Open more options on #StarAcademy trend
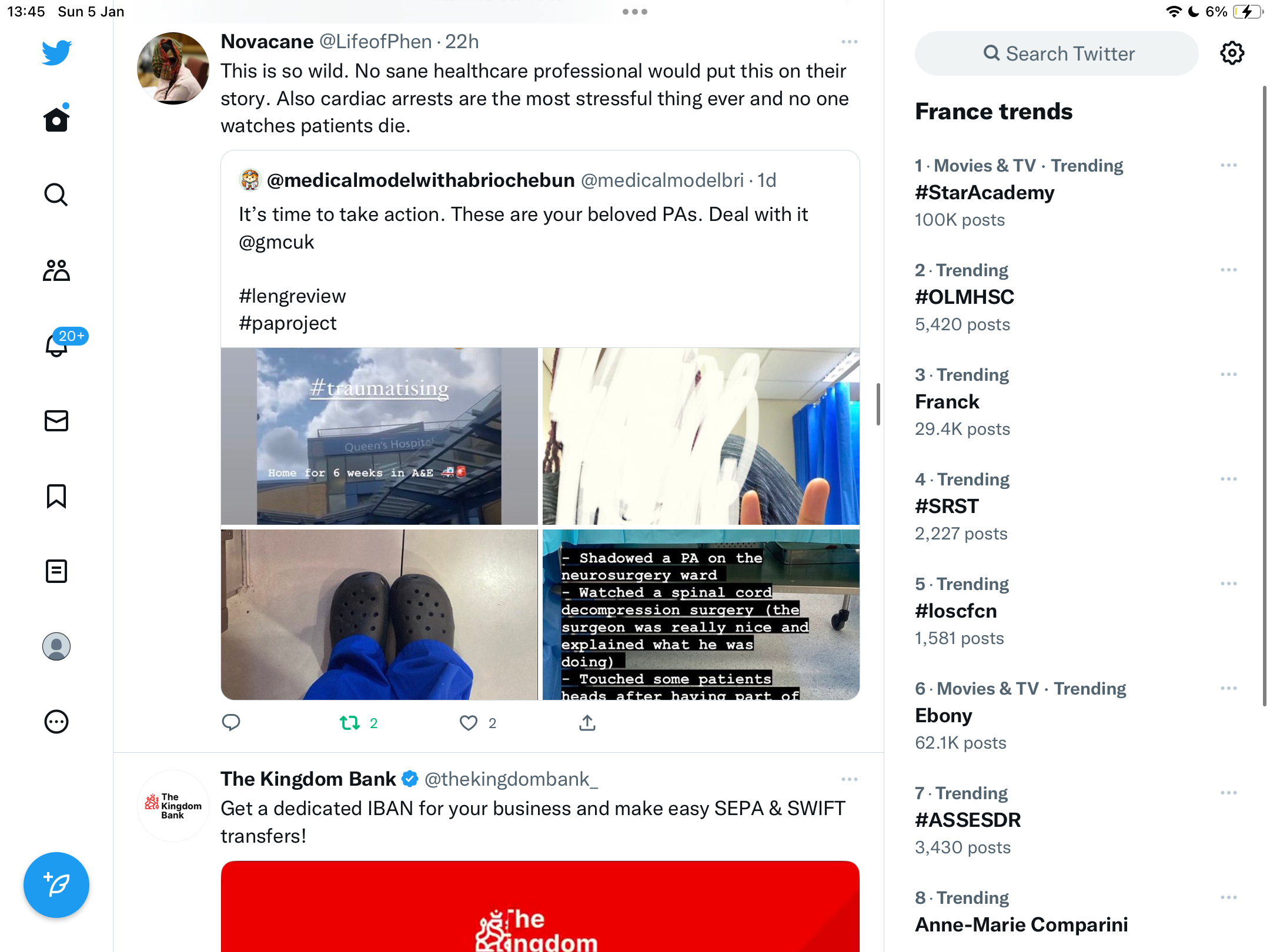 click(x=1228, y=165)
